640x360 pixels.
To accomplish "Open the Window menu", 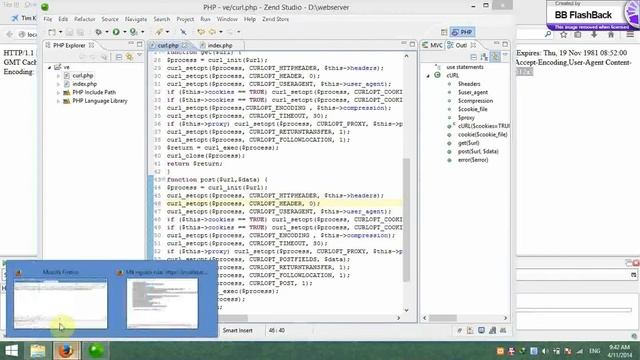I will pyautogui.click(x=227, y=19).
